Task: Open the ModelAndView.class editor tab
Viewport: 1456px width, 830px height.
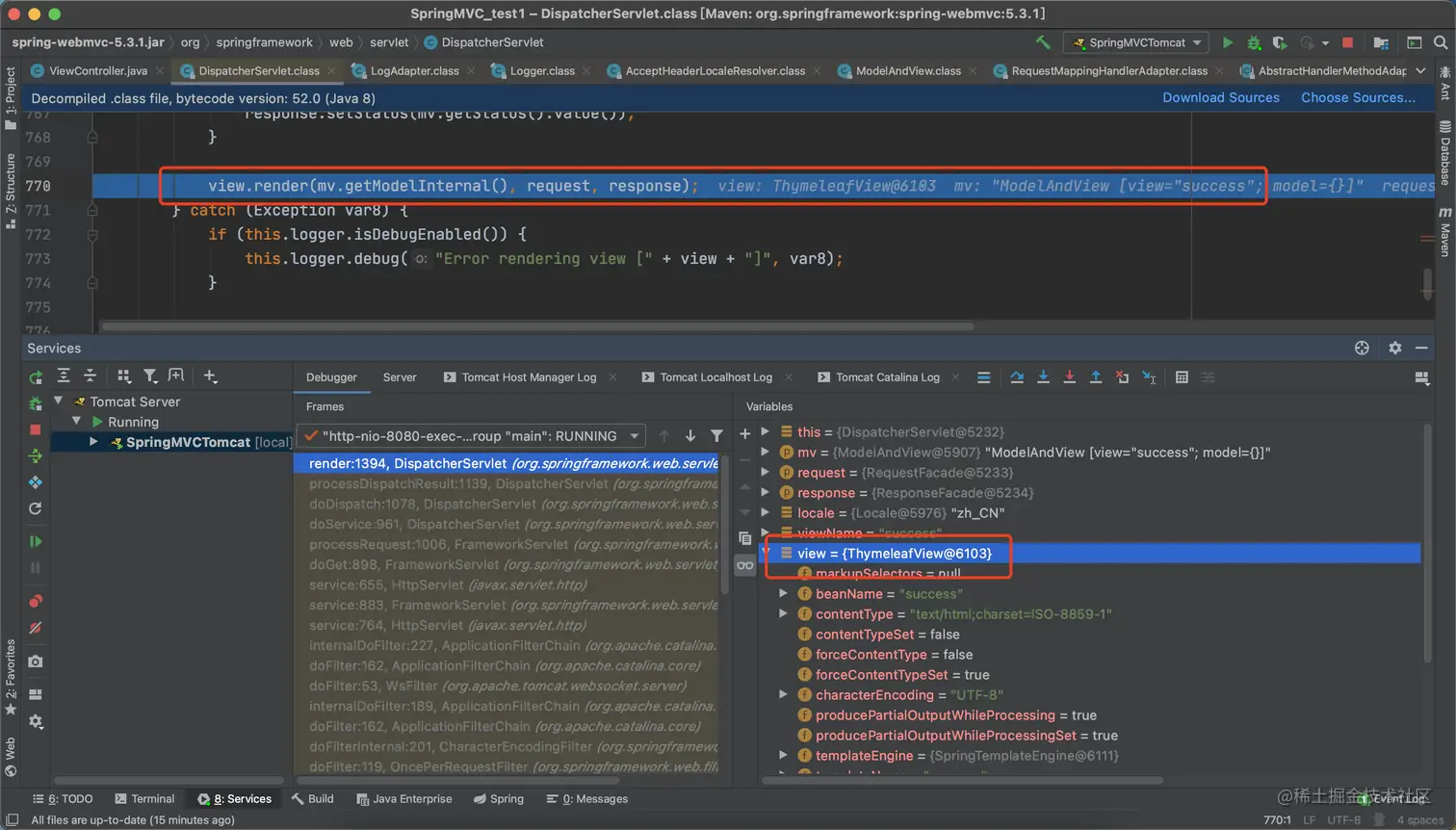Action: point(908,70)
